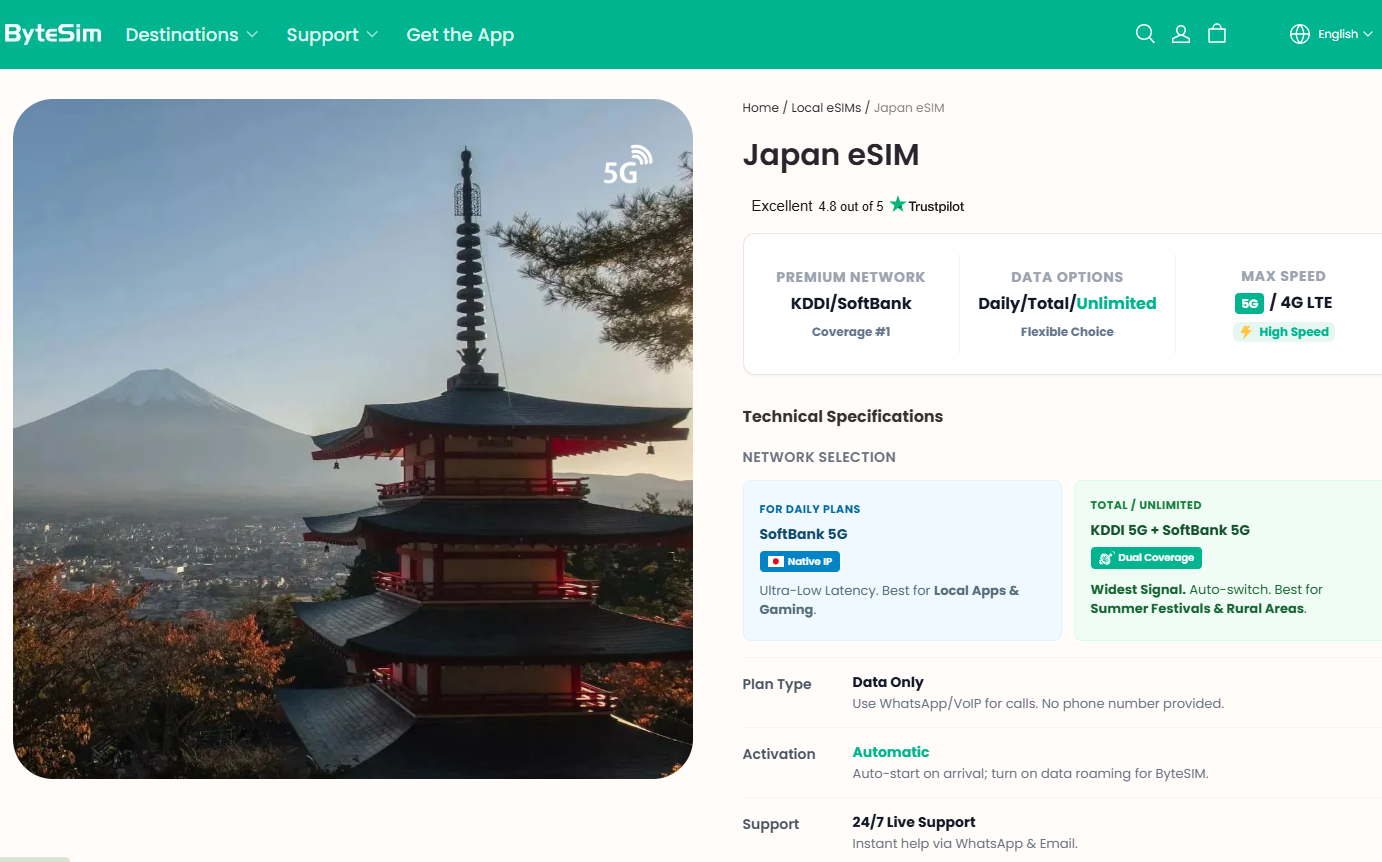Click the Technical Specifications heading

(843, 416)
